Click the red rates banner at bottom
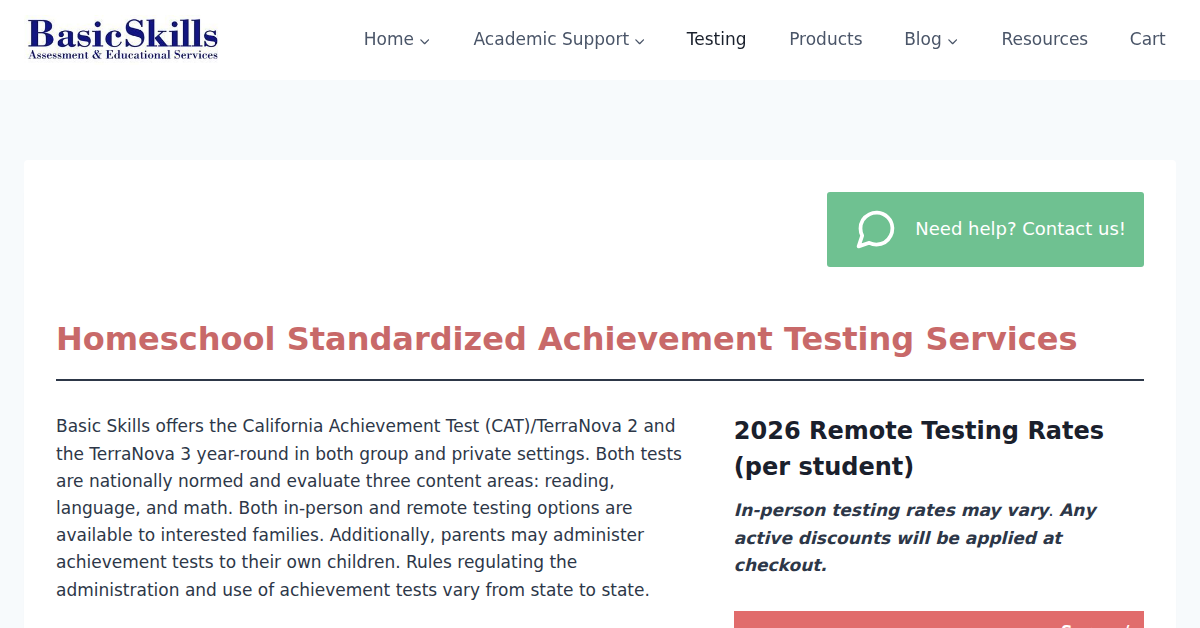 coord(938,620)
